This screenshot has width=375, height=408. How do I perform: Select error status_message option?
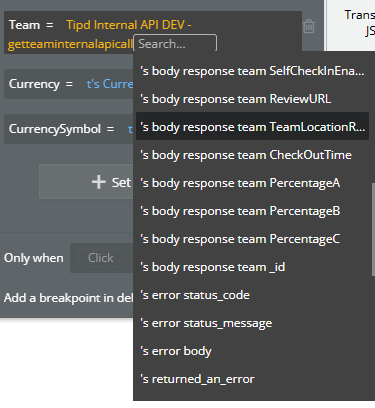[252, 323]
